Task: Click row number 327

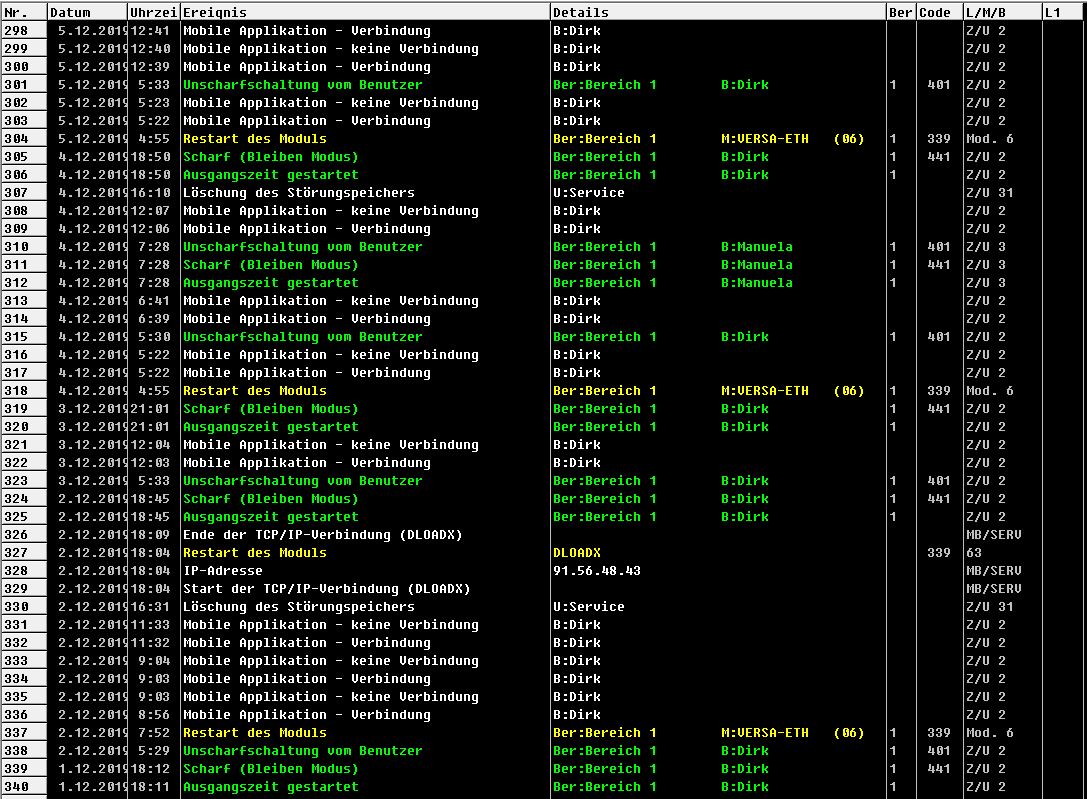Action: pyautogui.click(x=23, y=552)
